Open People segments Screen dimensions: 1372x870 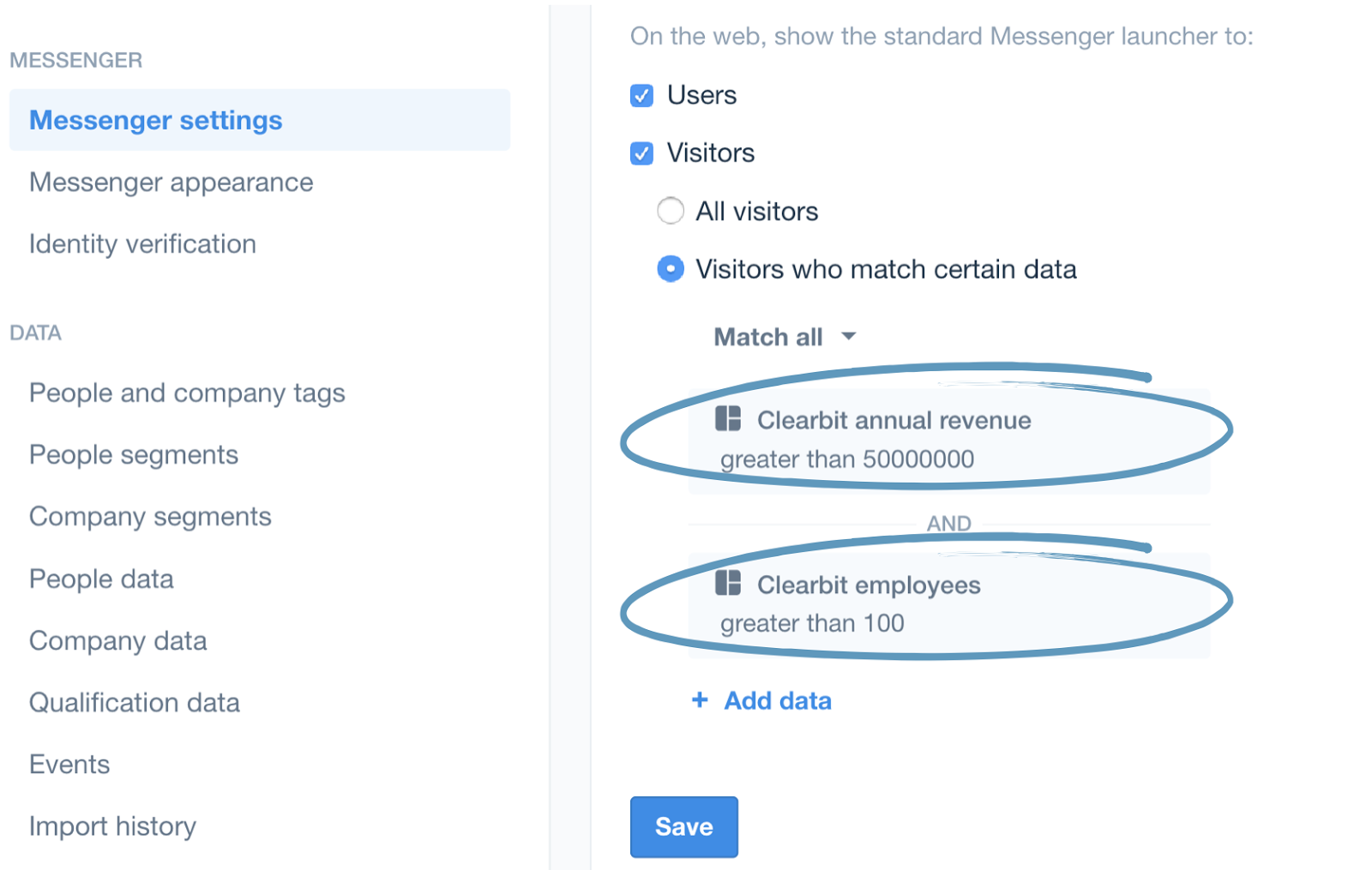pos(133,454)
